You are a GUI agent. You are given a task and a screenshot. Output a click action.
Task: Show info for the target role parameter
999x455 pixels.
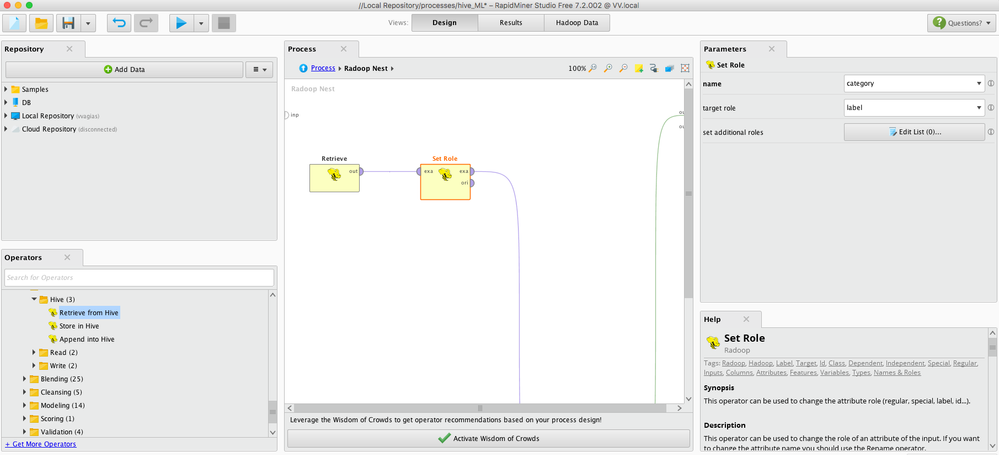point(991,108)
